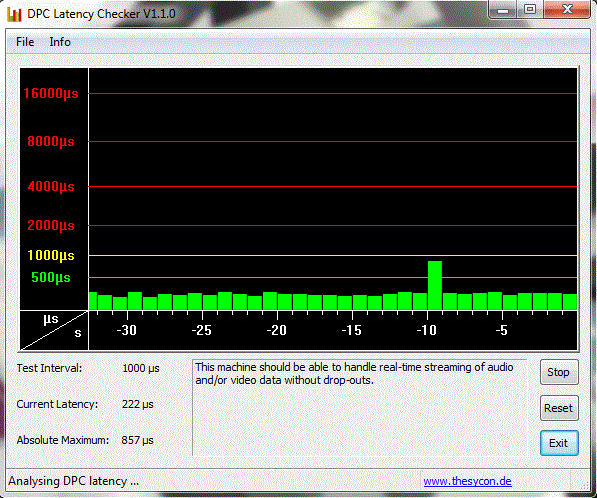
Task: Exit the DPC Latency Checker
Action: coord(559,443)
